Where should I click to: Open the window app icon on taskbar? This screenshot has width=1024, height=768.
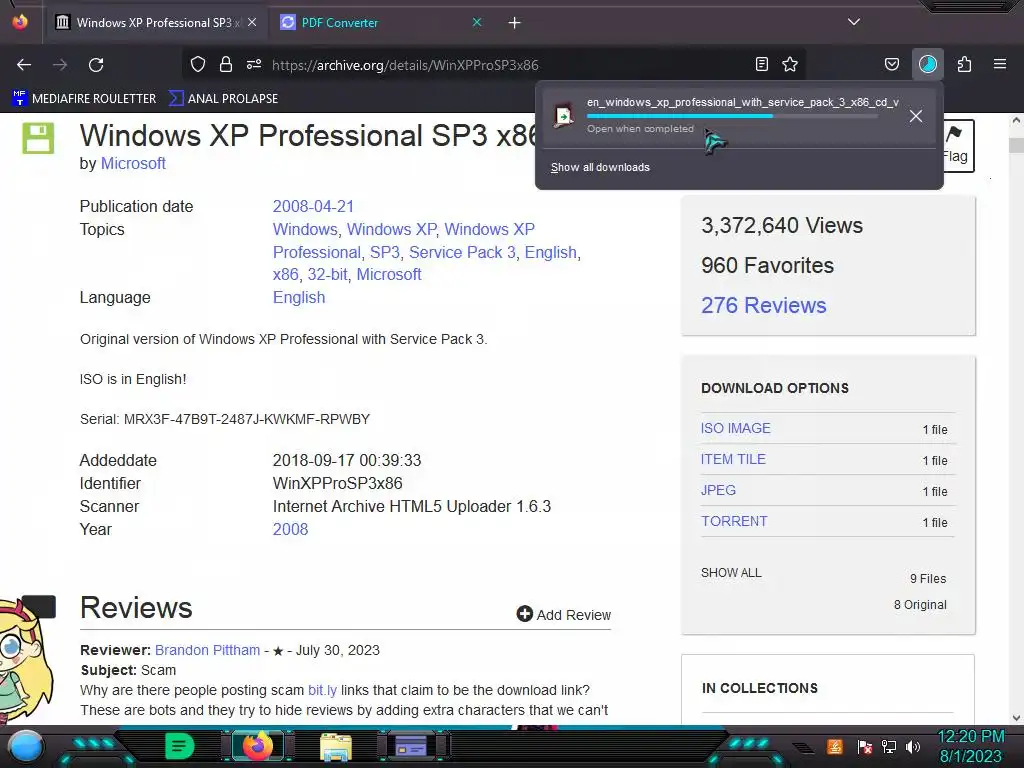(411, 746)
